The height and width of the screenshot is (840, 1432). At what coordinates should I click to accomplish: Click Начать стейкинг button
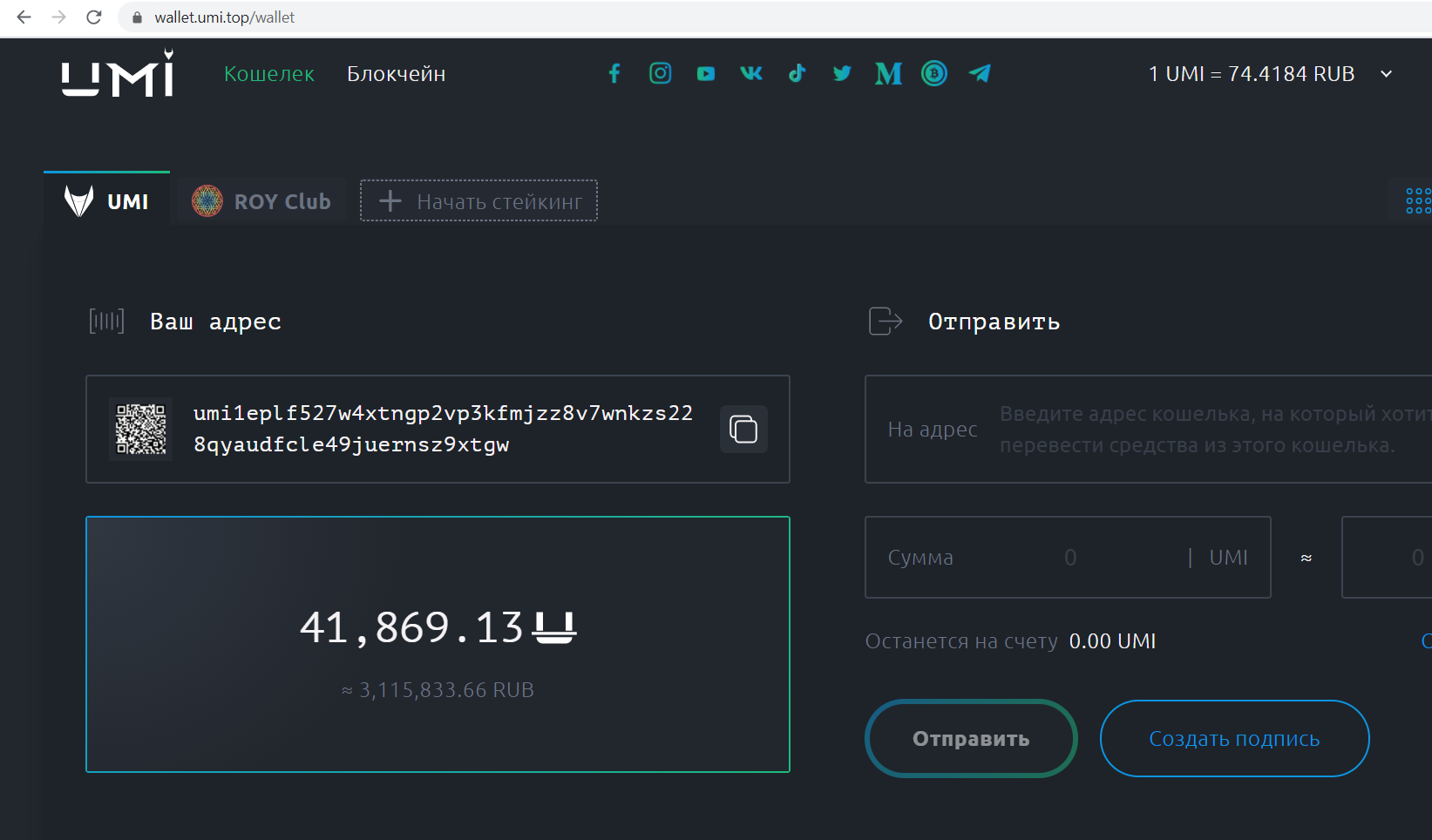478,201
